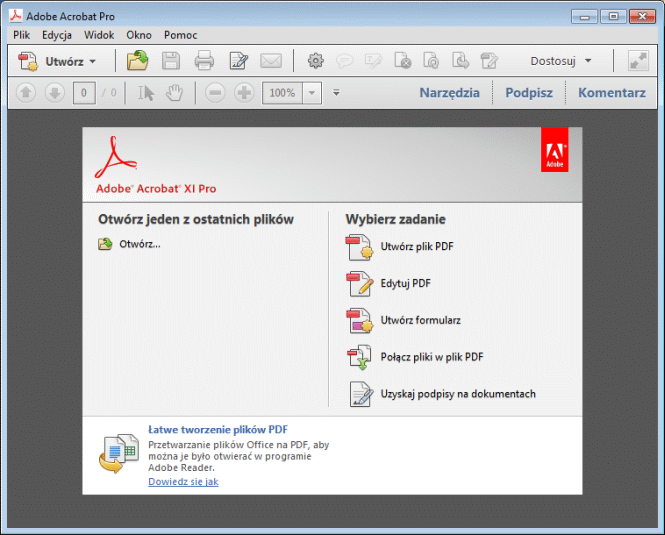Click the page with magnifier icon
The width and height of the screenshot is (665, 535).
coord(431,61)
